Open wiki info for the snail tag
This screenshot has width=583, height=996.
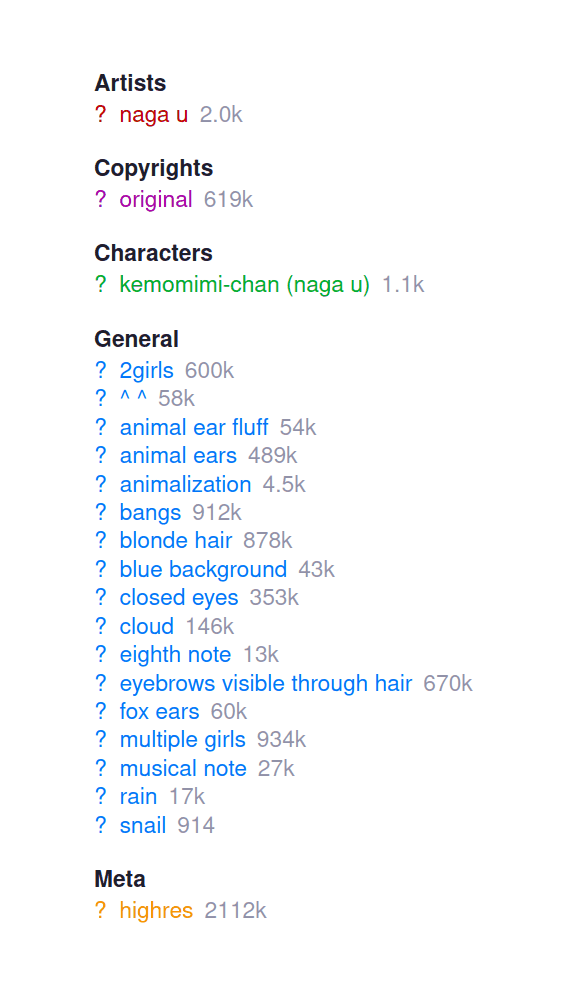pos(100,825)
